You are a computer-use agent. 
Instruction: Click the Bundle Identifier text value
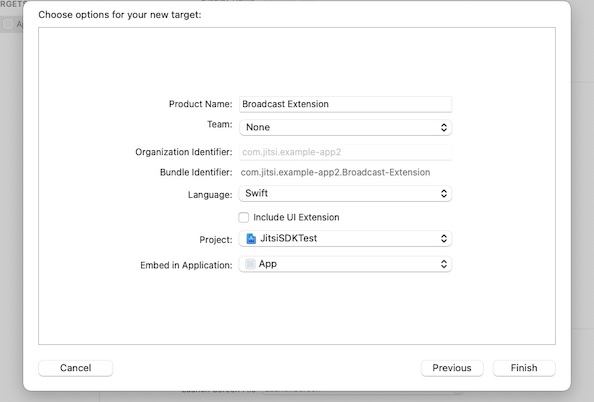(335, 172)
